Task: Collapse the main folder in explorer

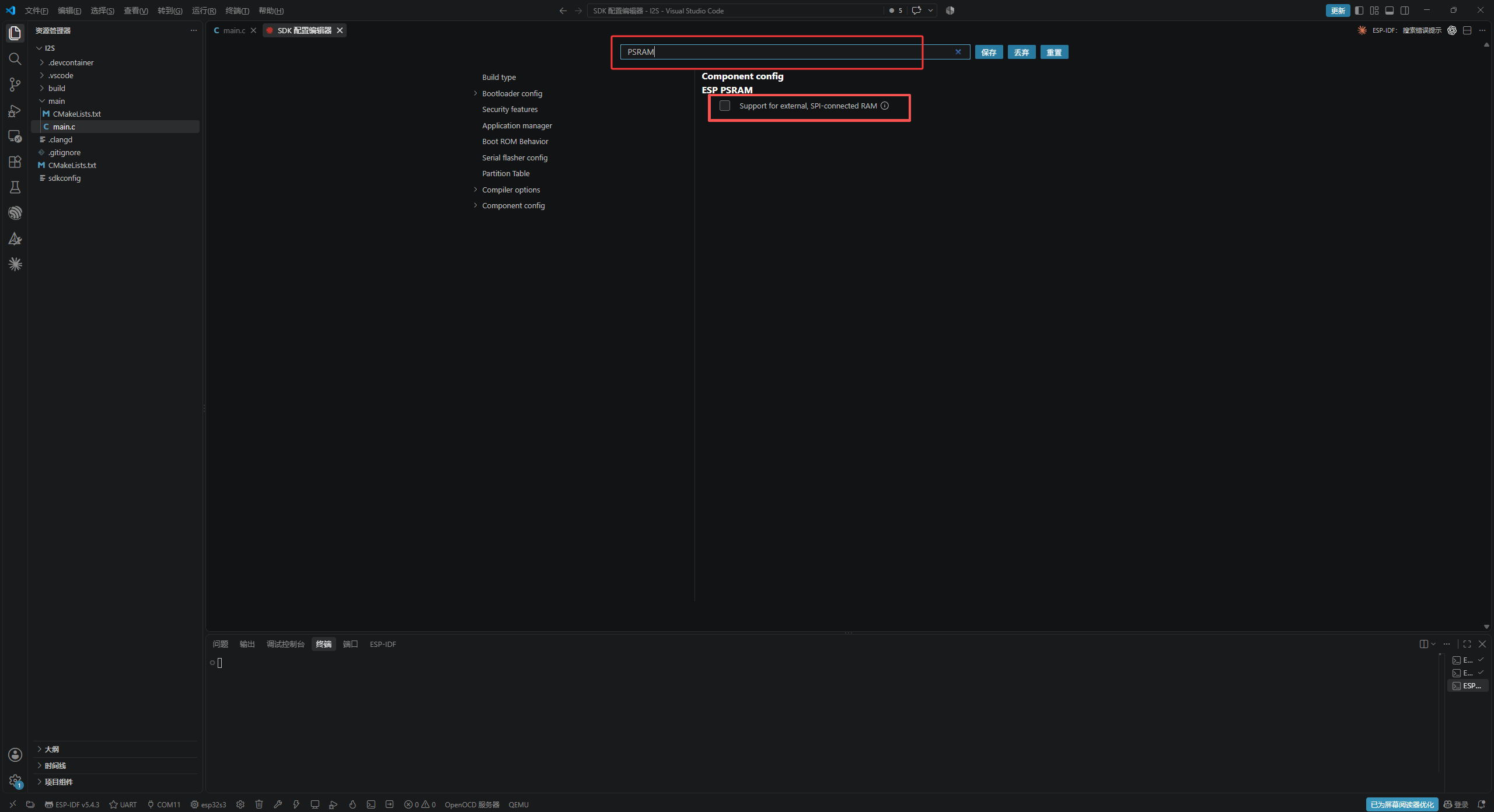Action: click(x=56, y=101)
